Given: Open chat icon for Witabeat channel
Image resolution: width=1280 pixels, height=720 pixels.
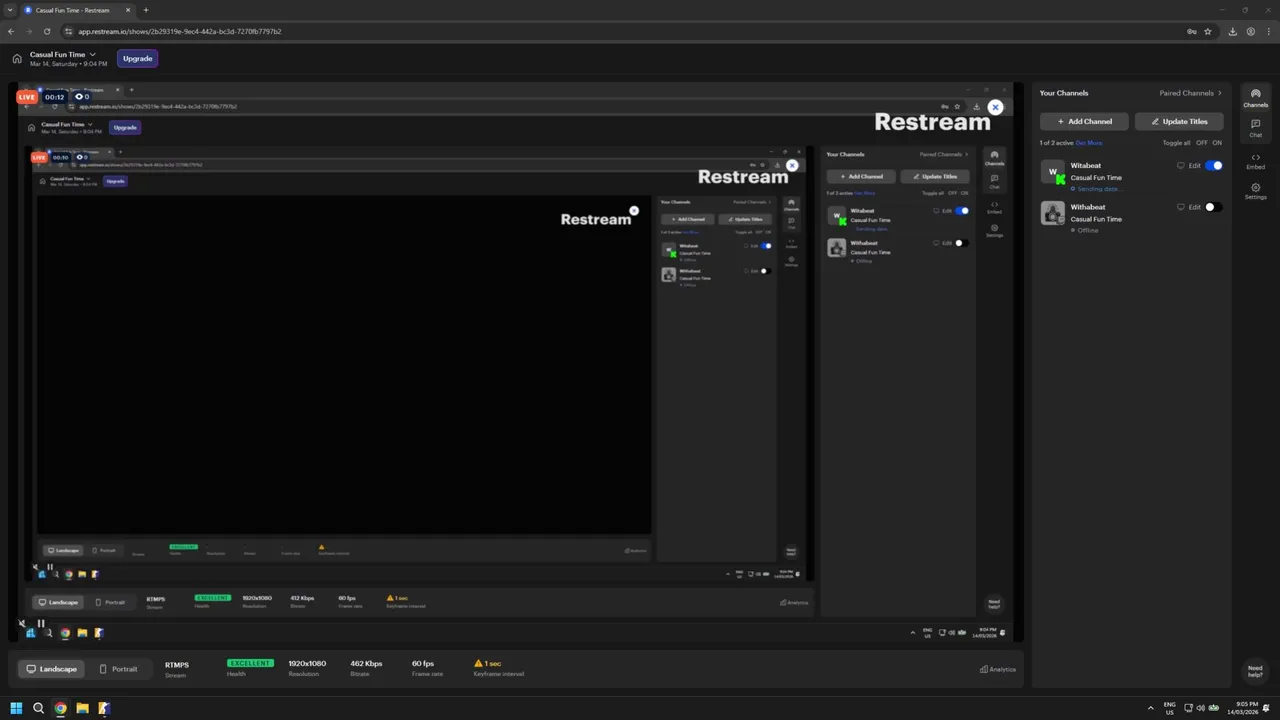Looking at the screenshot, I should point(1180,166).
